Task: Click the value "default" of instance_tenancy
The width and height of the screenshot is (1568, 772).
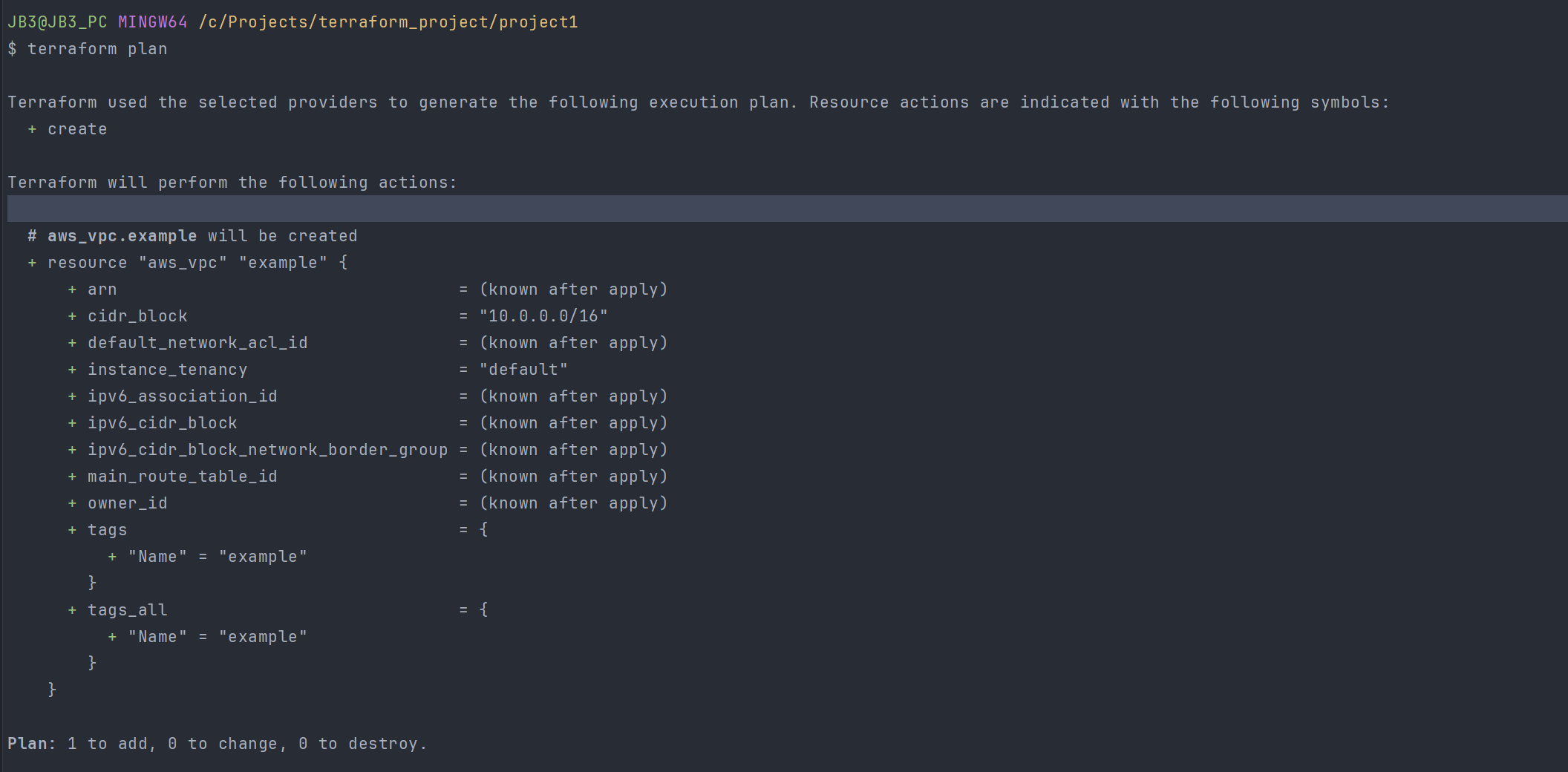Action: tap(523, 370)
